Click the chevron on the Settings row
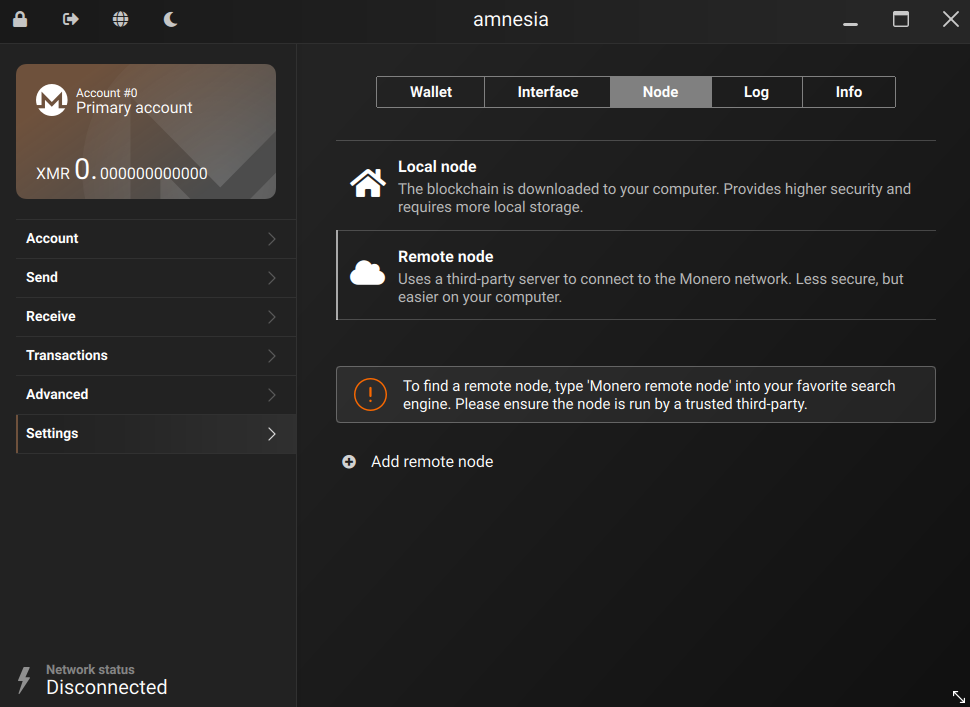970x707 pixels. [272, 434]
